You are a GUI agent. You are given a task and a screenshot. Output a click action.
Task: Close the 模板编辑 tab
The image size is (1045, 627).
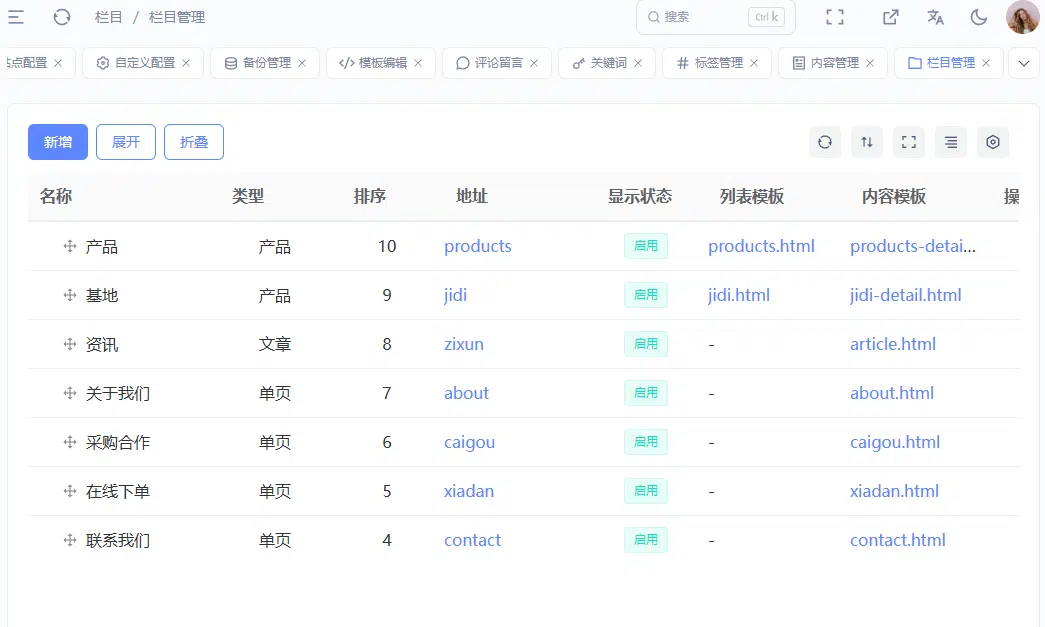pos(418,63)
